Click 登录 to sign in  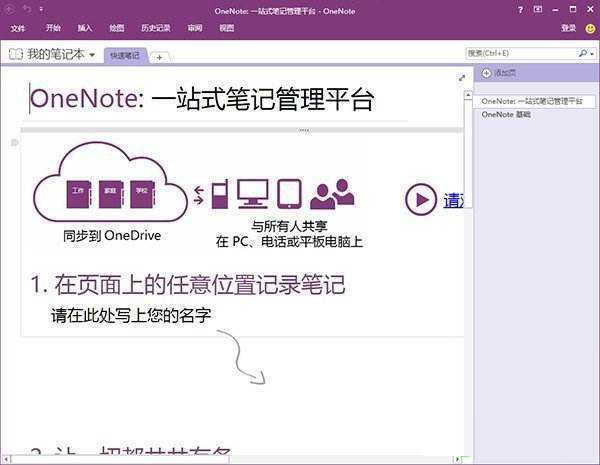pos(568,28)
